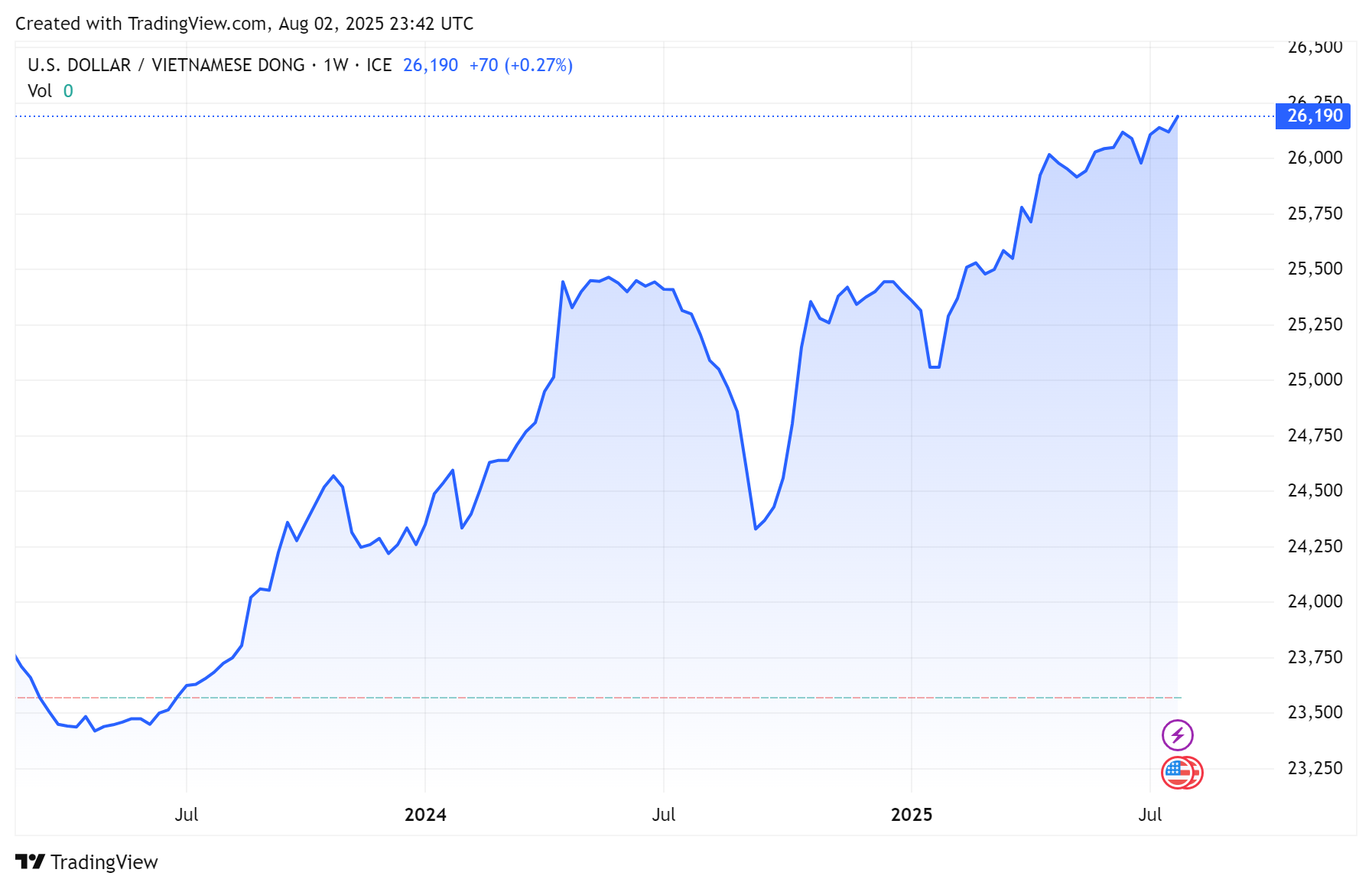Select the 2024 label on the time axis
This screenshot has width=1372, height=889.
[425, 815]
